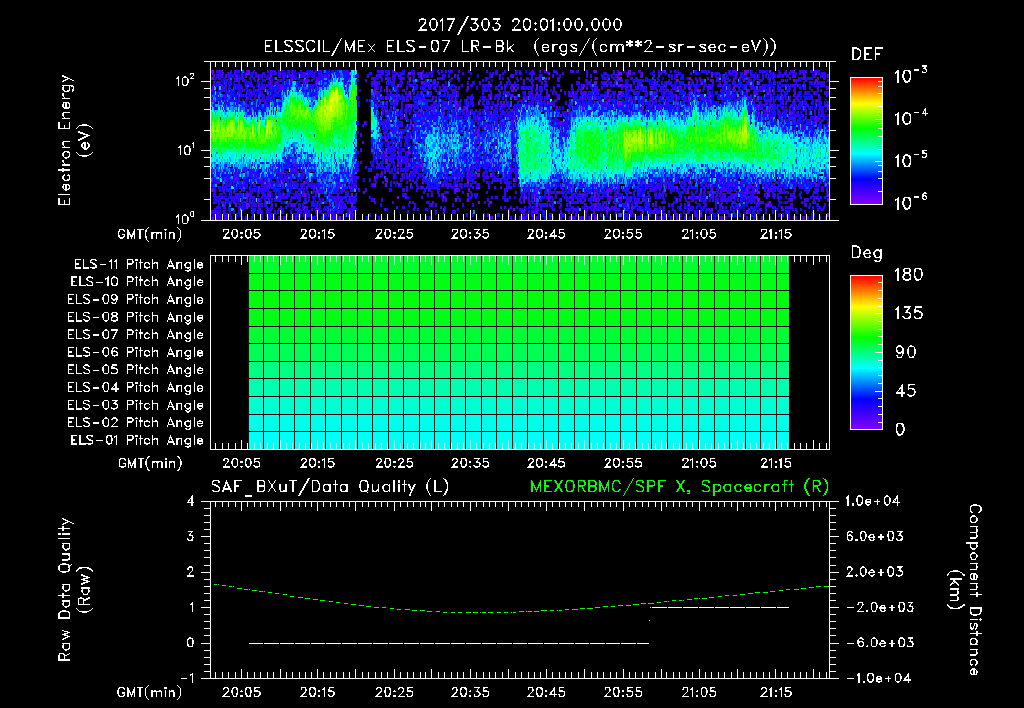Image resolution: width=1024 pixels, height=708 pixels.
Task: Click the 0 tick on Deg color bar
Action: point(900,430)
